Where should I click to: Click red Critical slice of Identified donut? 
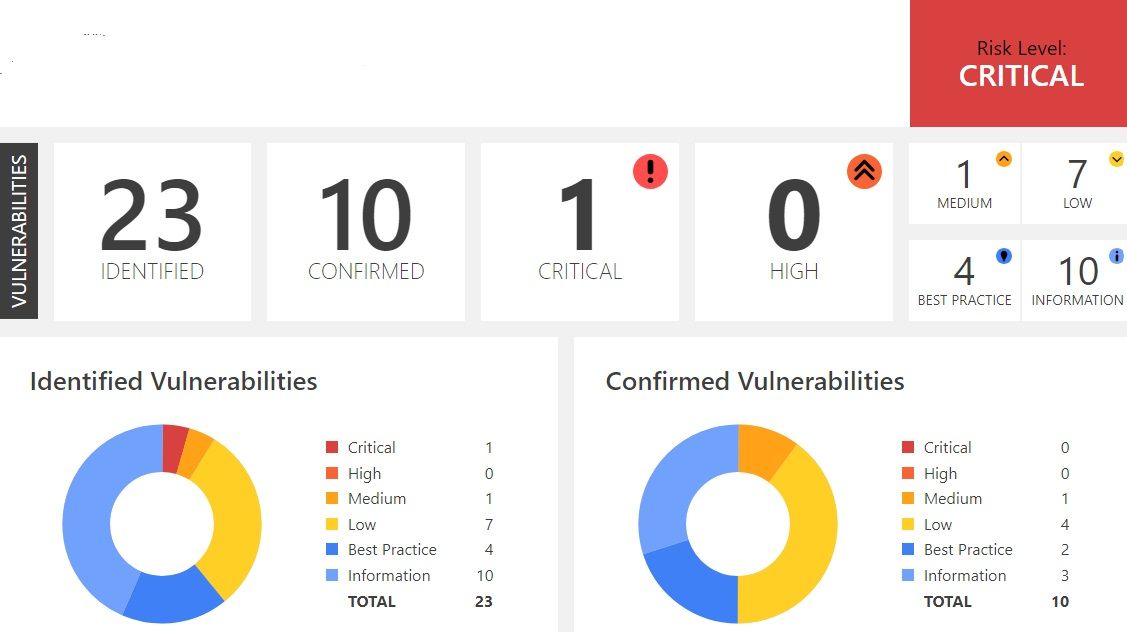(173, 448)
